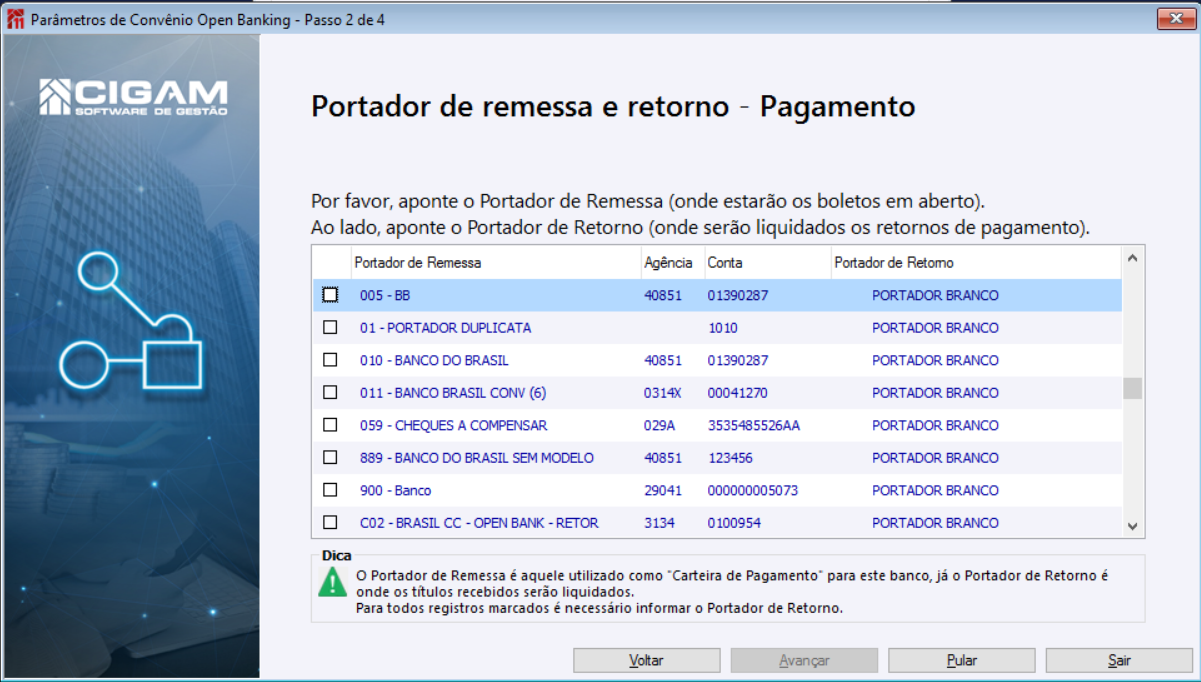Click the agência value 29041
Screen dimensions: 1201x682
pos(663,491)
